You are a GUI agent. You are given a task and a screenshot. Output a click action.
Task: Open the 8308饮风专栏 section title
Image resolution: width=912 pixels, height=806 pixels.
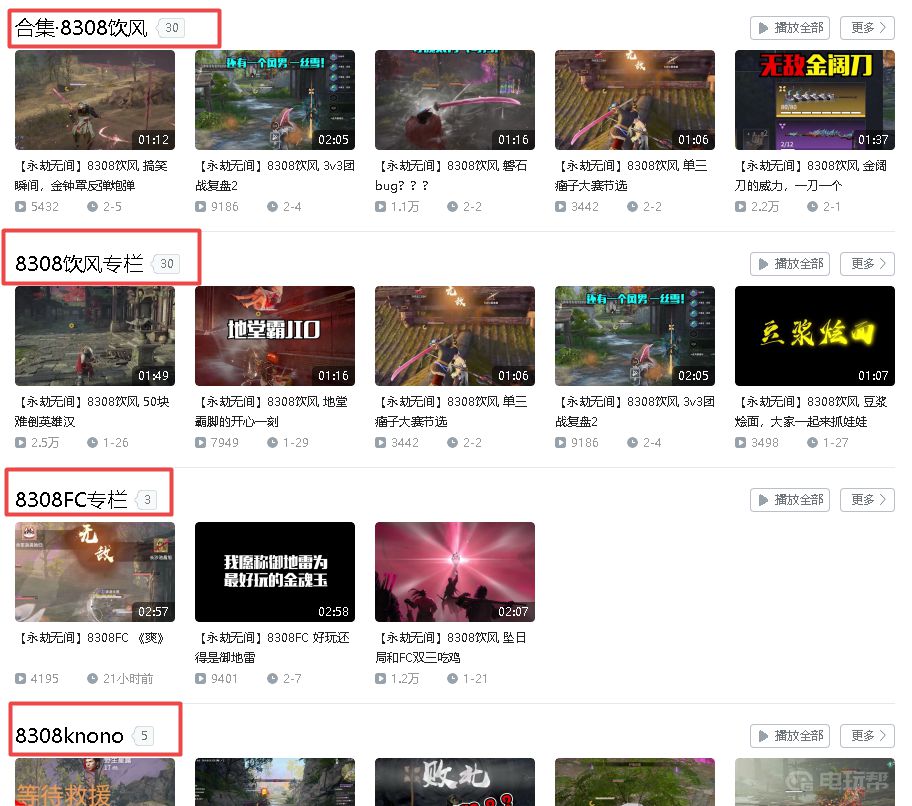[79, 264]
